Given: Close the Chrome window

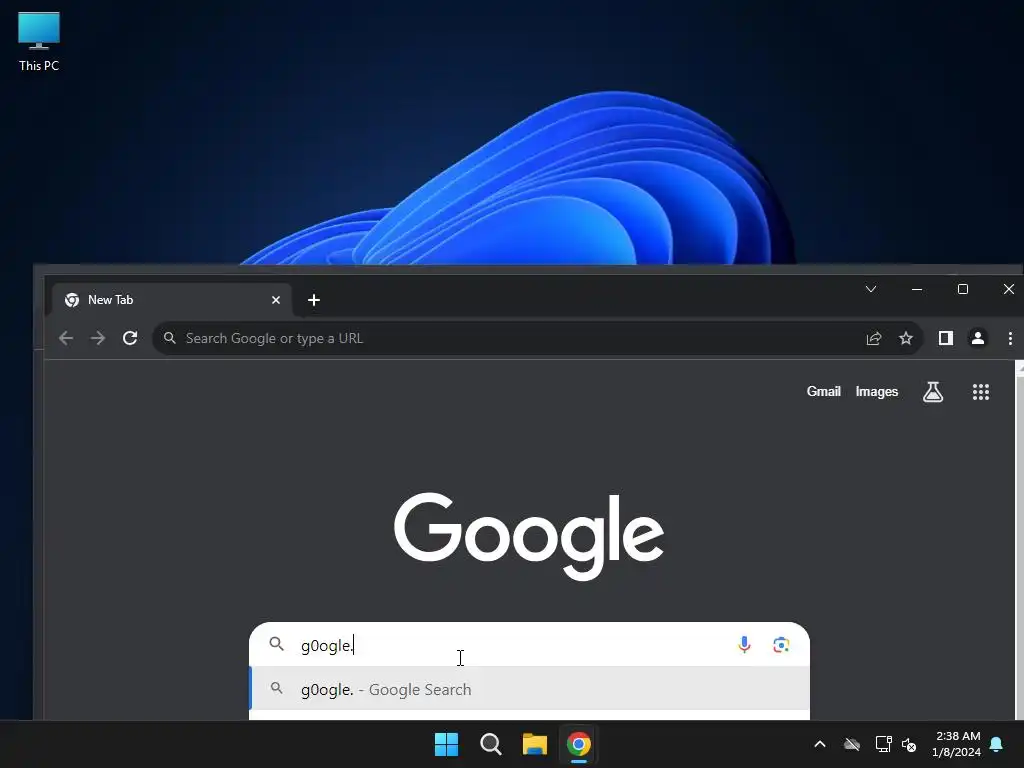Looking at the screenshot, I should pyautogui.click(x=1008, y=289).
